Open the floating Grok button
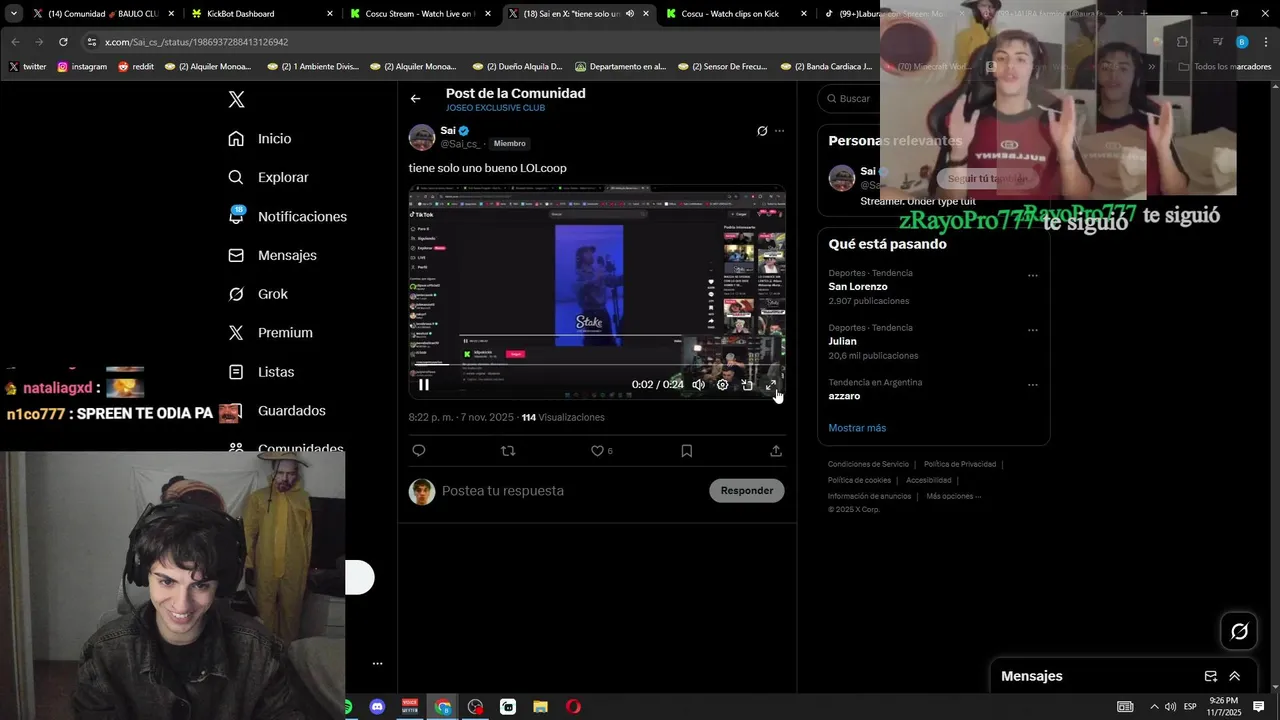Image resolution: width=1280 pixels, height=720 pixels. coord(1239,631)
